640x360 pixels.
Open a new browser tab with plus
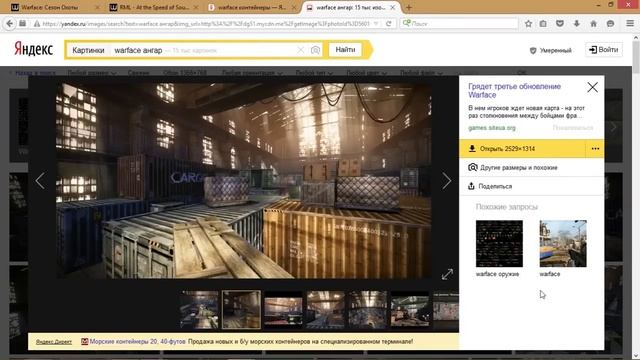tap(409, 7)
